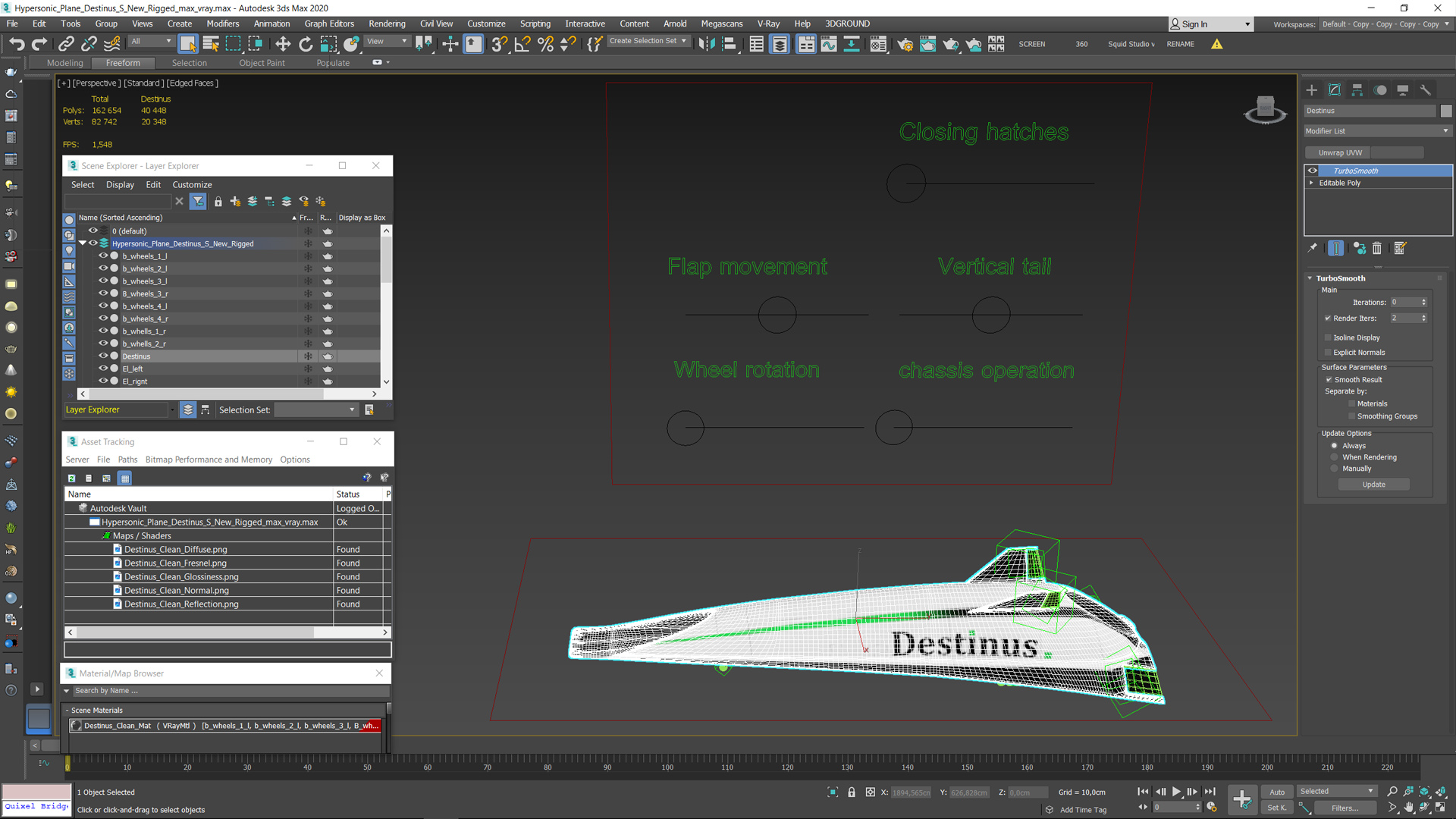Open Render Setup teapot icon
Image resolution: width=1456 pixels, height=819 pixels.
(905, 44)
